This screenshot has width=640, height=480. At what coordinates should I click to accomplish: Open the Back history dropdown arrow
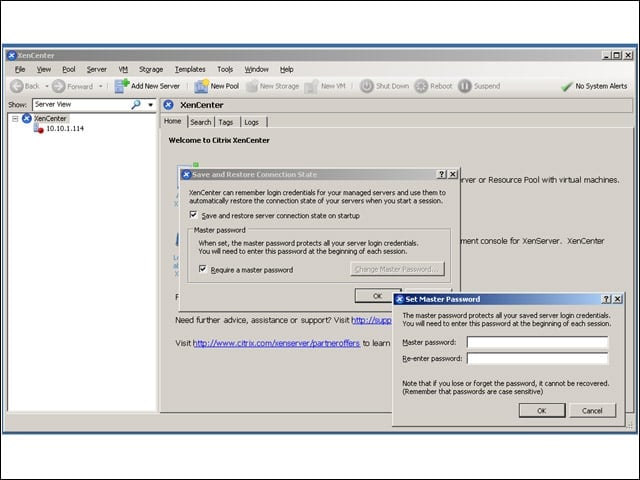[47, 86]
